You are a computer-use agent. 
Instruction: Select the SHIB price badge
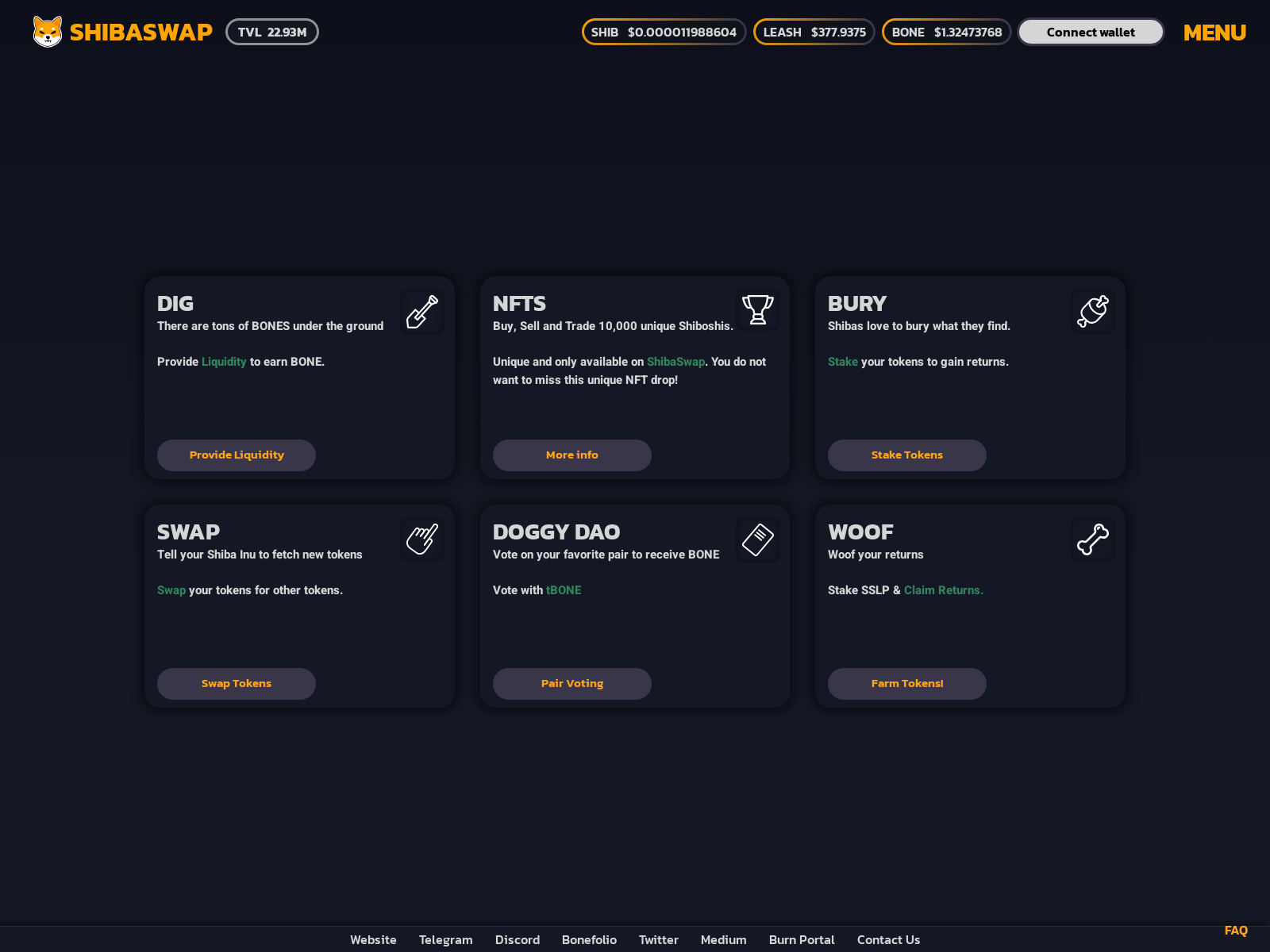(x=664, y=32)
